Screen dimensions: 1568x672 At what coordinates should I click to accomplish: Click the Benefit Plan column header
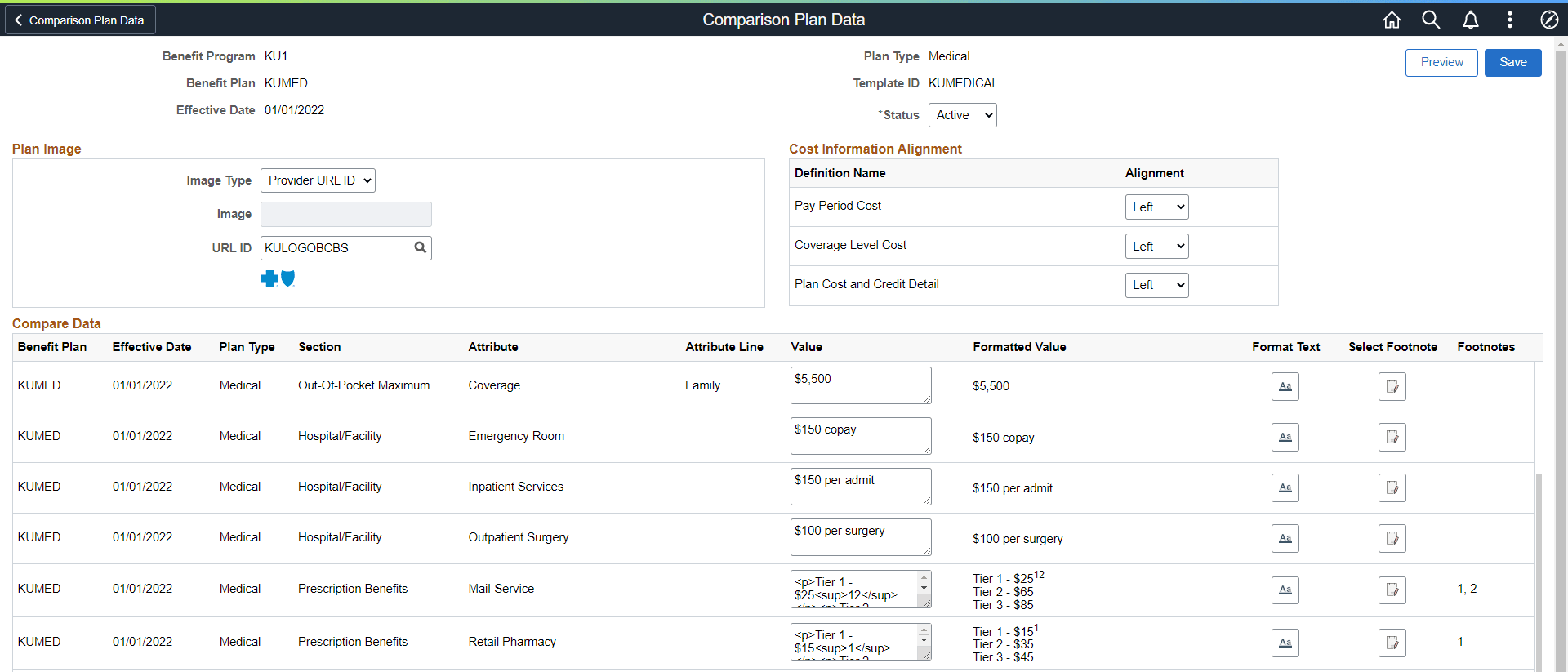52,347
